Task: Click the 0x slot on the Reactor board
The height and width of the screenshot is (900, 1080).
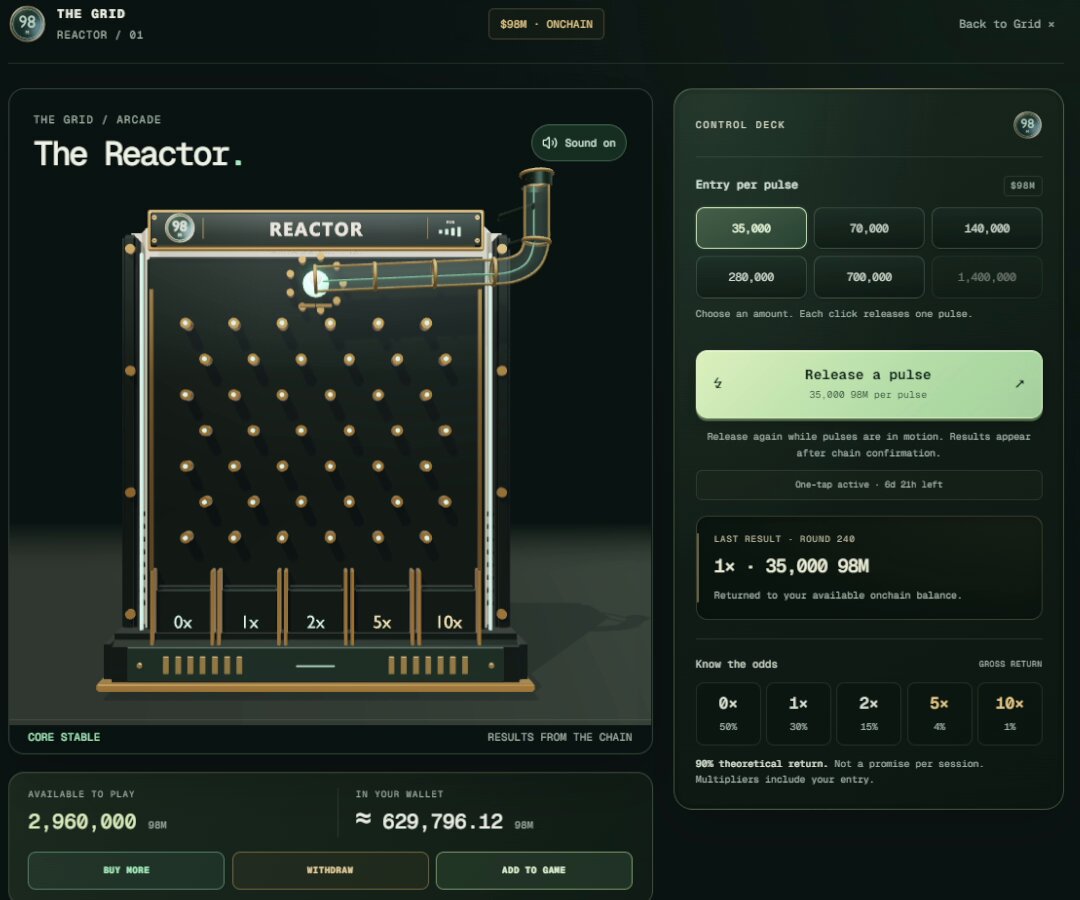Action: tap(183, 622)
